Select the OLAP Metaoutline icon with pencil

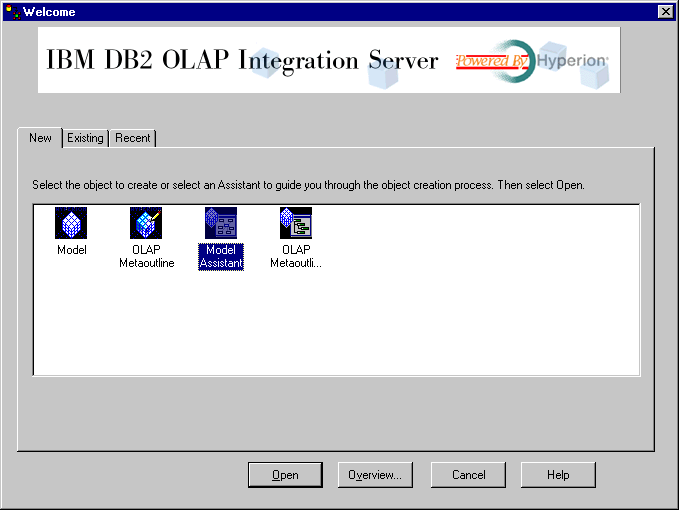(x=146, y=223)
